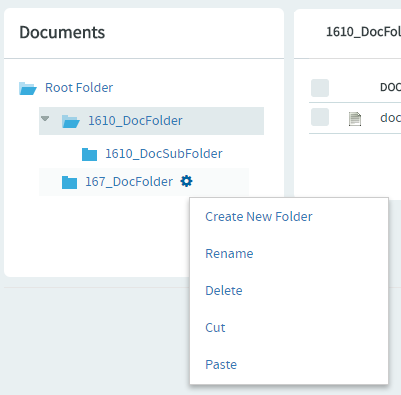401x395 pixels.
Task: Click the doc file name link
Action: tap(390, 117)
